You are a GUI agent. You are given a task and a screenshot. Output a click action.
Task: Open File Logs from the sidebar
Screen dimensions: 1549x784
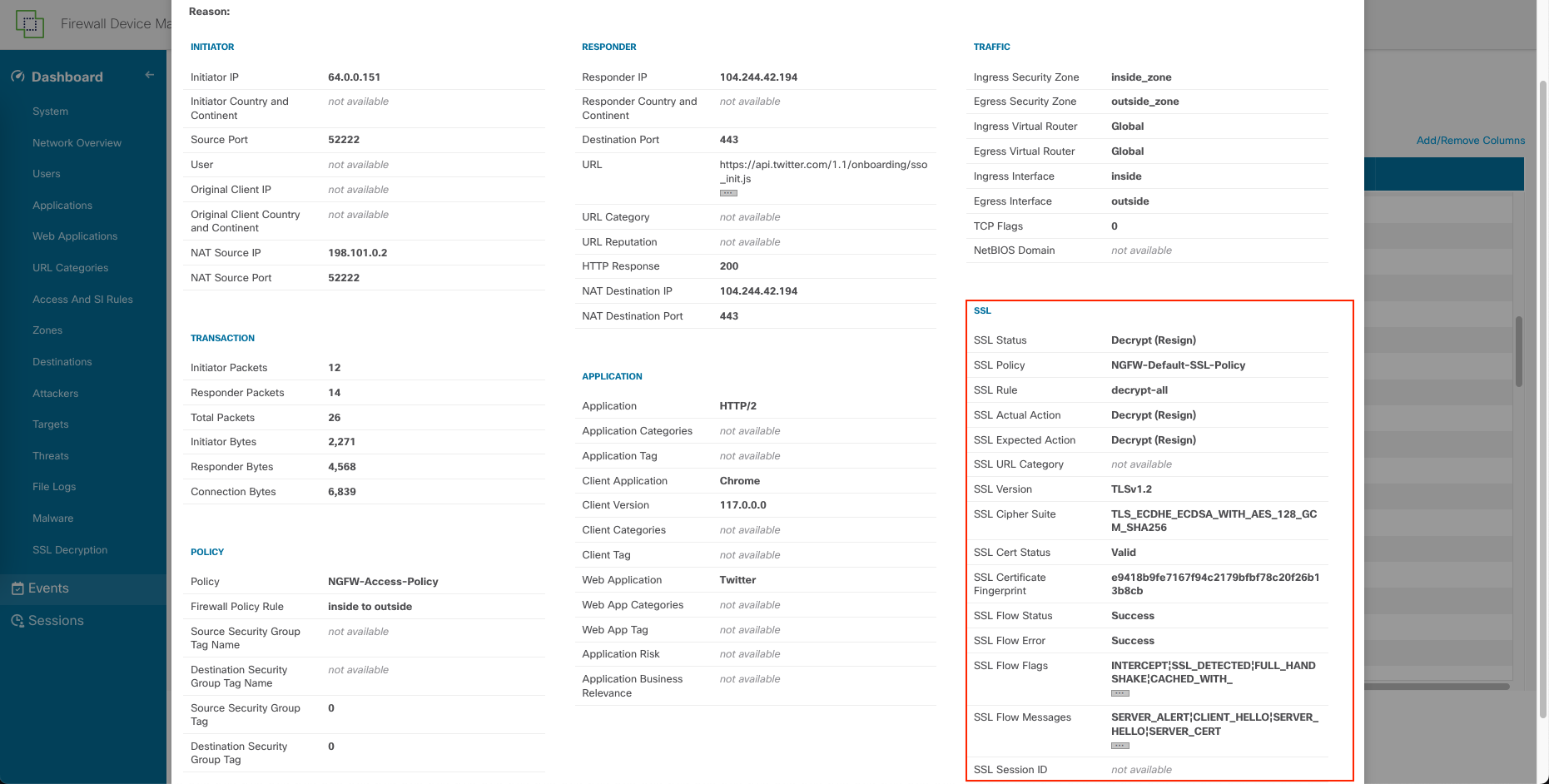coord(54,487)
